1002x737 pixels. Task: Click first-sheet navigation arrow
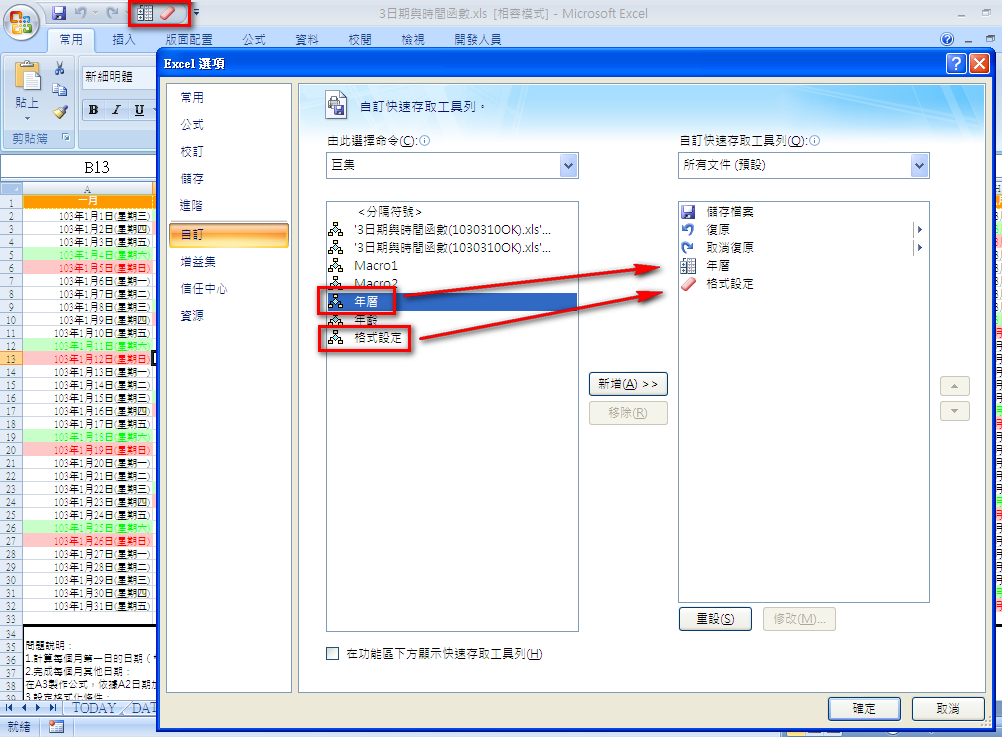tap(9, 708)
